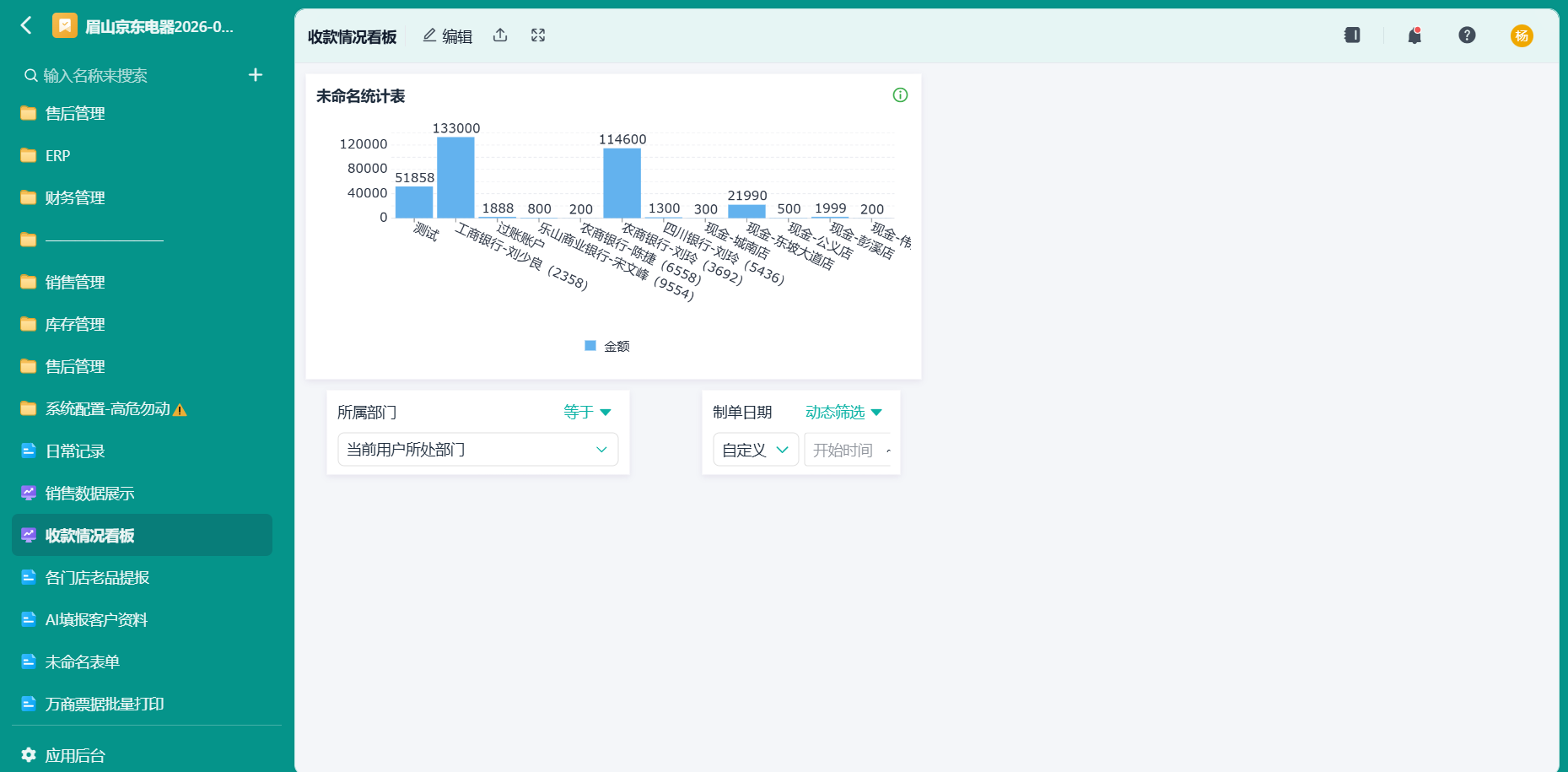The width and height of the screenshot is (1568, 772).
Task: Open the 自定义 date range dropdown
Action: [x=756, y=450]
